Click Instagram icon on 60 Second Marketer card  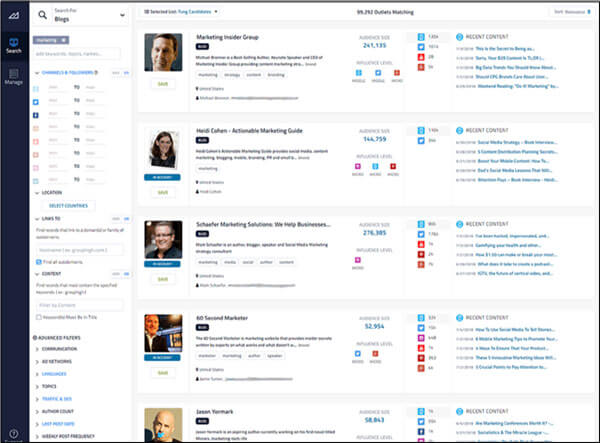[421, 338]
